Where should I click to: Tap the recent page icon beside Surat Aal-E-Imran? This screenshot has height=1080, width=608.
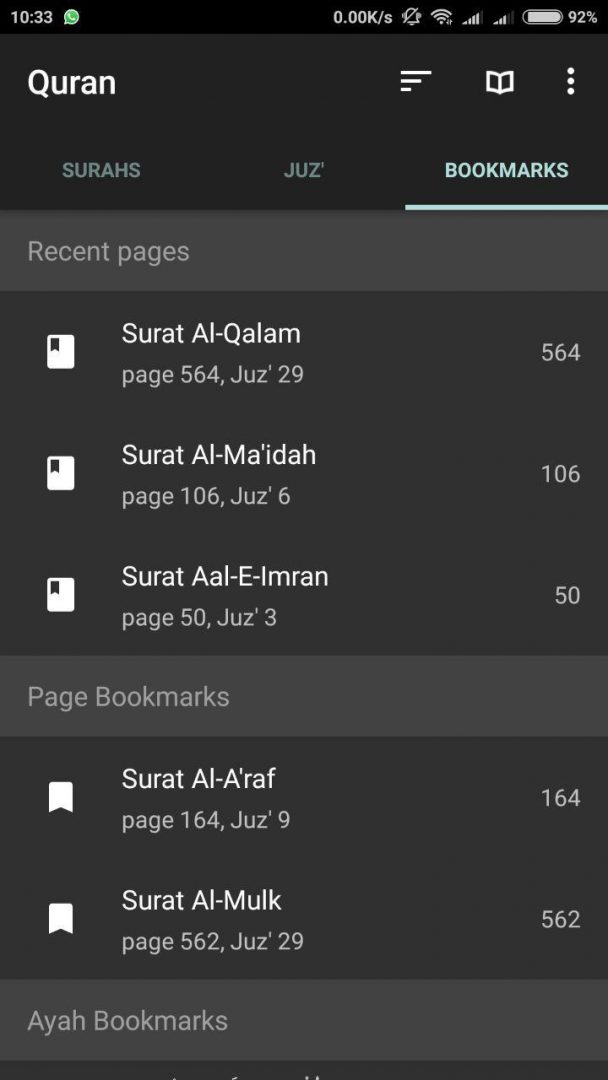[x=61, y=595]
